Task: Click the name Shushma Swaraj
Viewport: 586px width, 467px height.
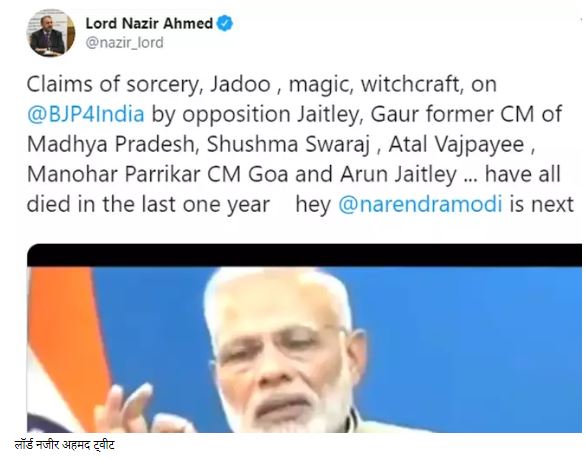Action: [288, 144]
